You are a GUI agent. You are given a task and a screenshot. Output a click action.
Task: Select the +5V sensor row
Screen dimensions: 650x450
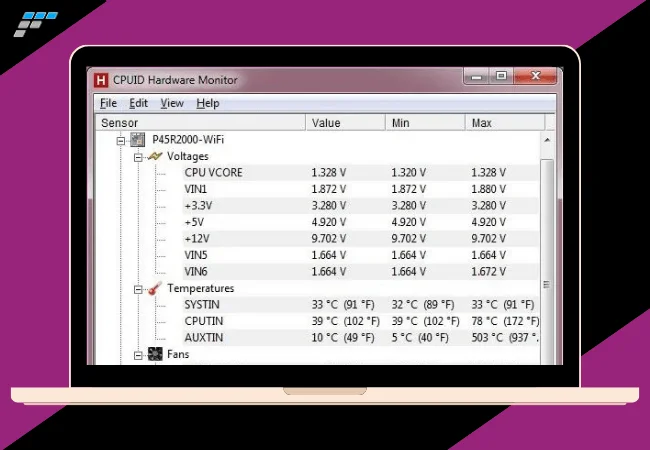pos(361,222)
